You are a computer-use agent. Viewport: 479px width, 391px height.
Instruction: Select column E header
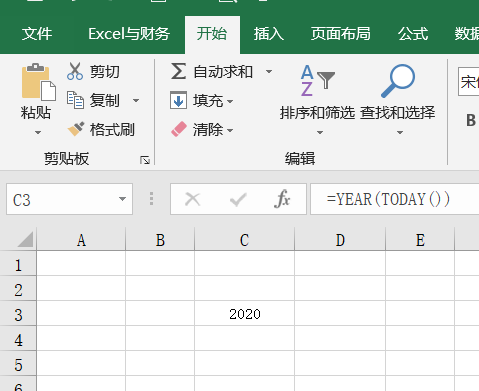pos(420,240)
